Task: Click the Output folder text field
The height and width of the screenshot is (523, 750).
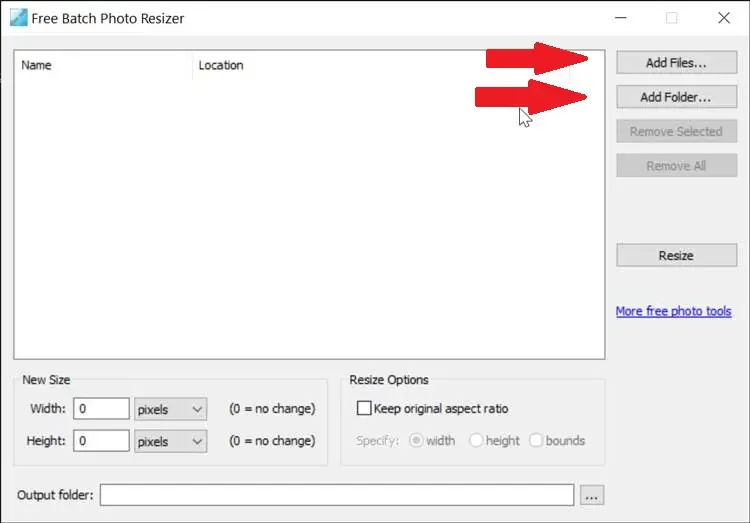Action: click(337, 495)
